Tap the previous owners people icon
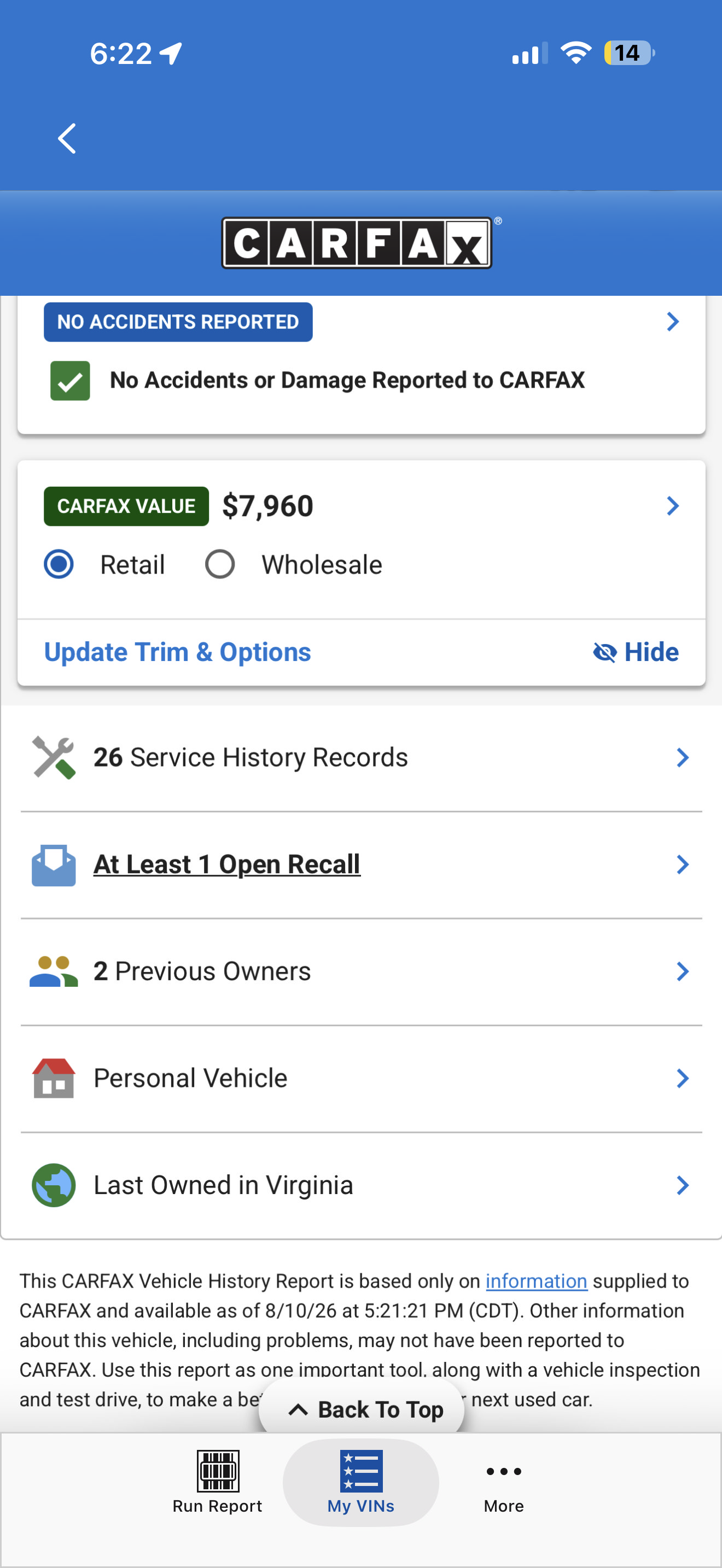Image resolution: width=722 pixels, height=1568 pixels. coord(54,972)
